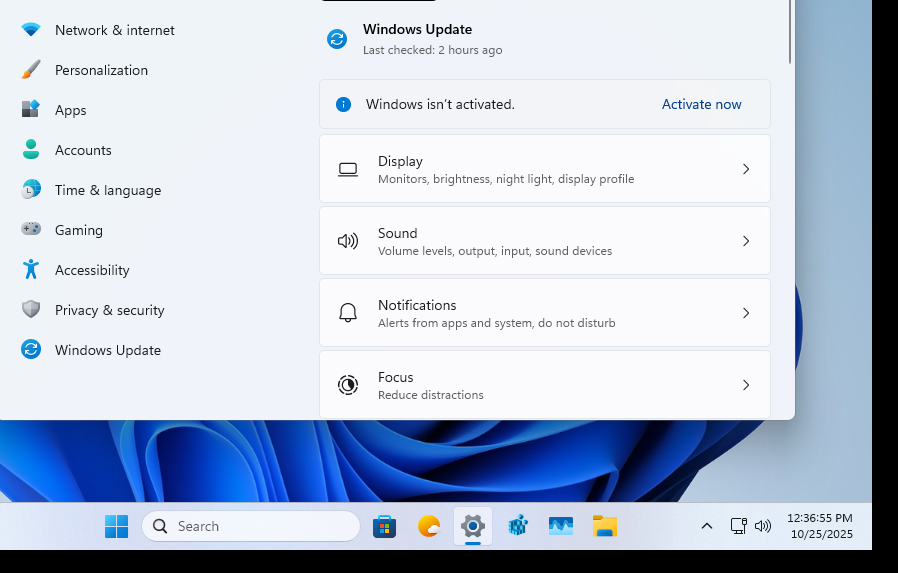This screenshot has width=898, height=573.
Task: Click the laptop Display icon
Action: (x=348, y=169)
